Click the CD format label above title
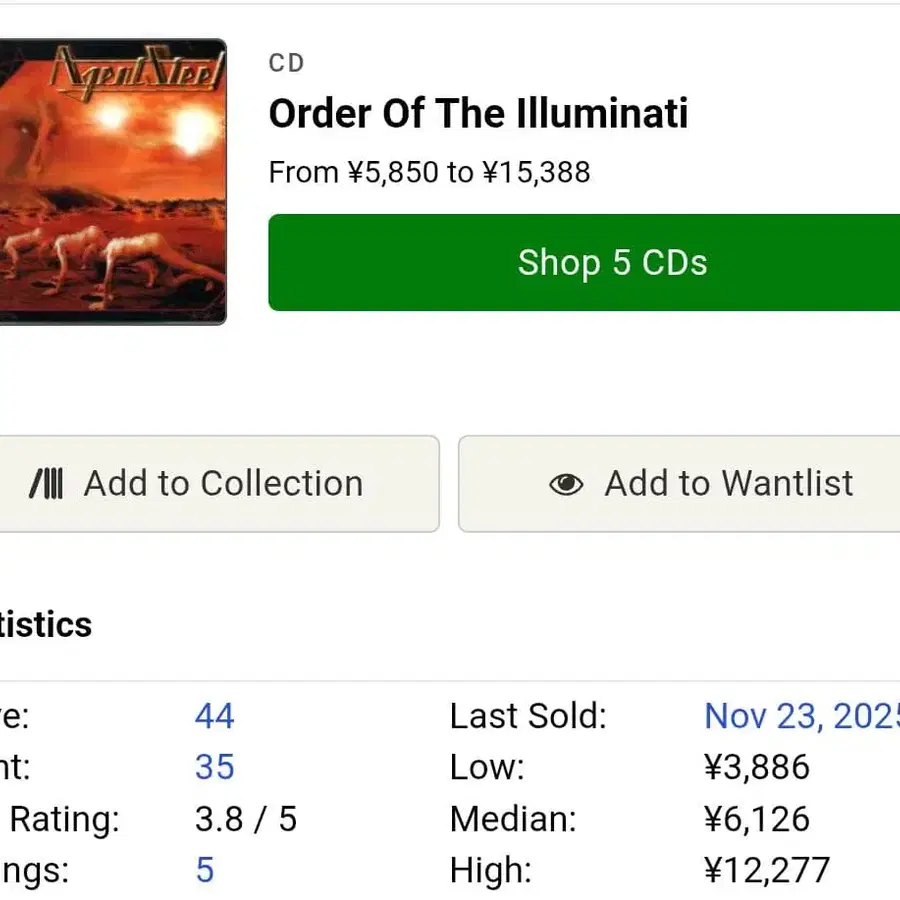This screenshot has height=900, width=900. pos(286,63)
